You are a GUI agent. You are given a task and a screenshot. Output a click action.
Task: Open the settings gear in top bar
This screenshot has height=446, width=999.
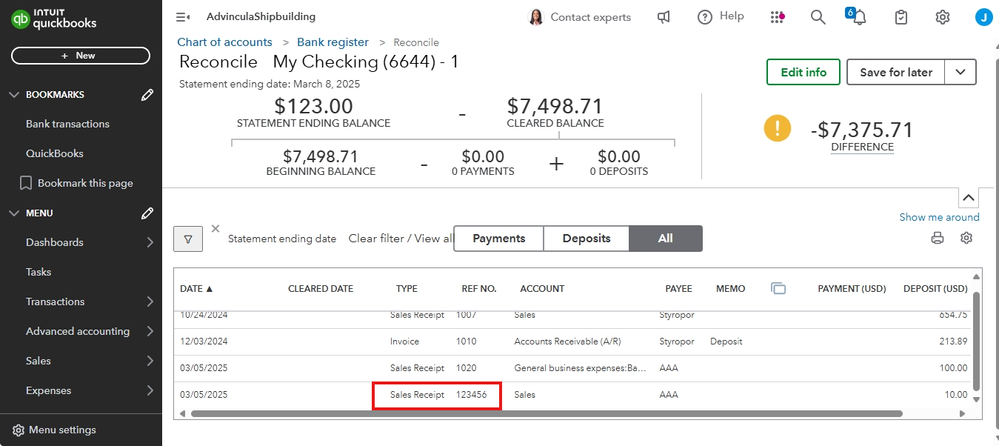942,17
